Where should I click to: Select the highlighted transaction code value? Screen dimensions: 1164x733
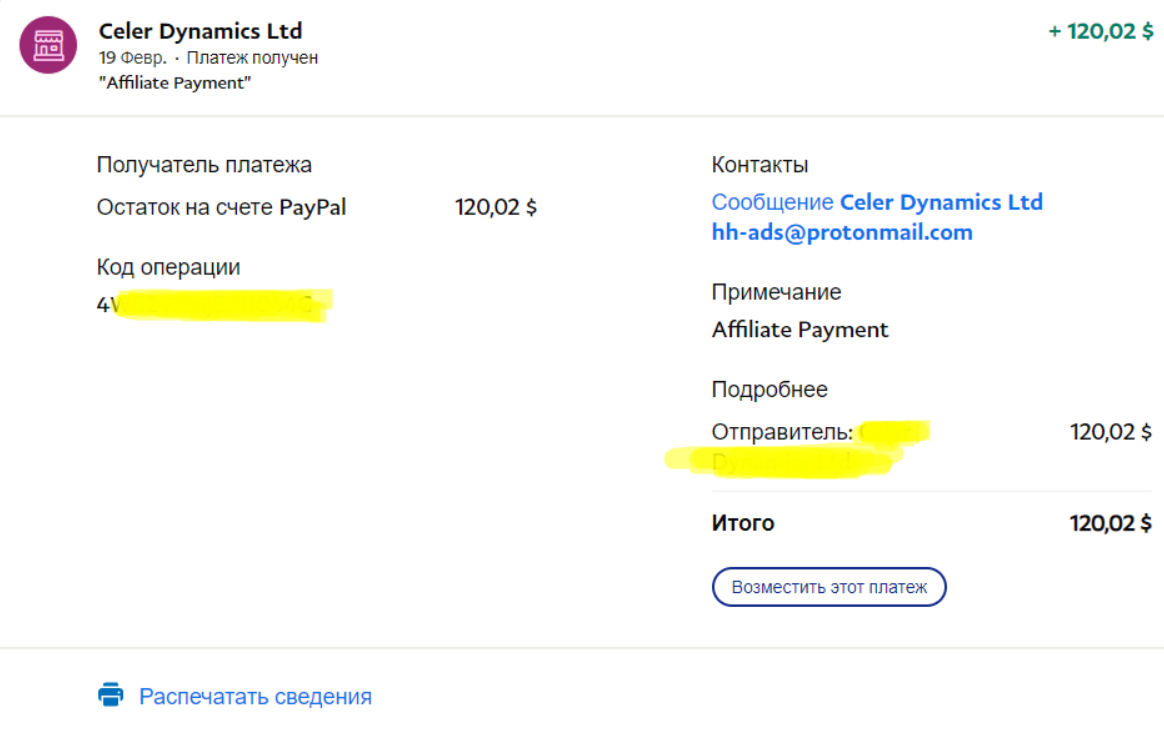click(214, 305)
